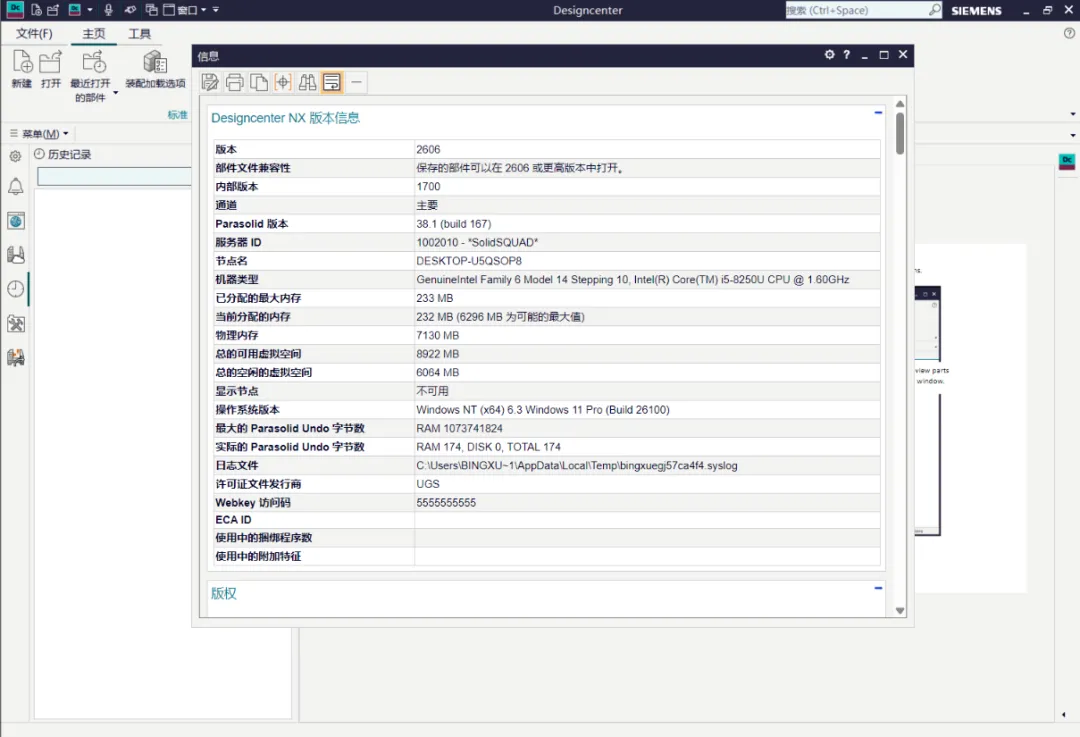Open the 菜单(M) menu dropdown
Image resolution: width=1080 pixels, height=737 pixels.
tap(39, 134)
